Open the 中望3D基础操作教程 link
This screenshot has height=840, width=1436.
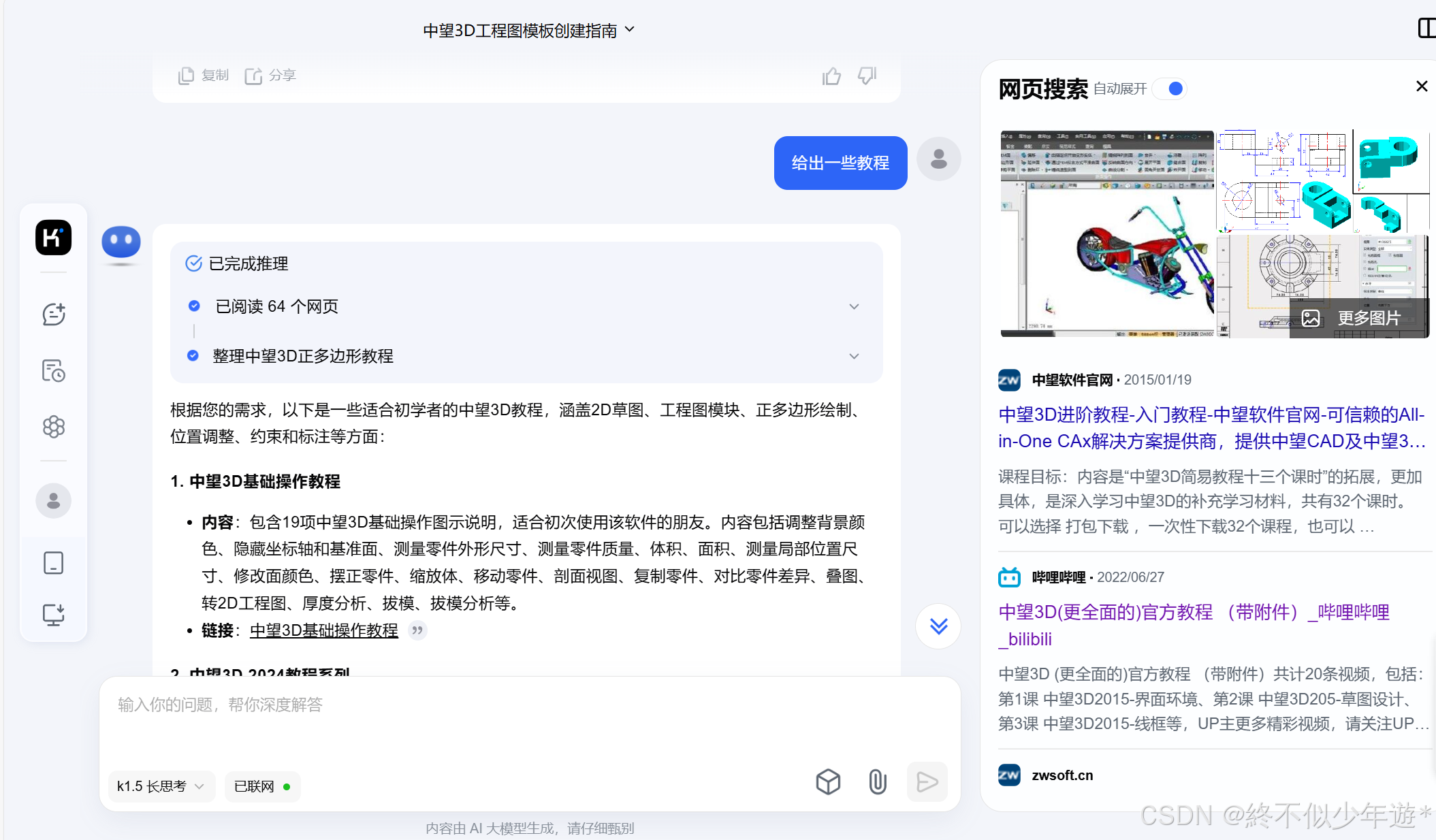coord(323,630)
